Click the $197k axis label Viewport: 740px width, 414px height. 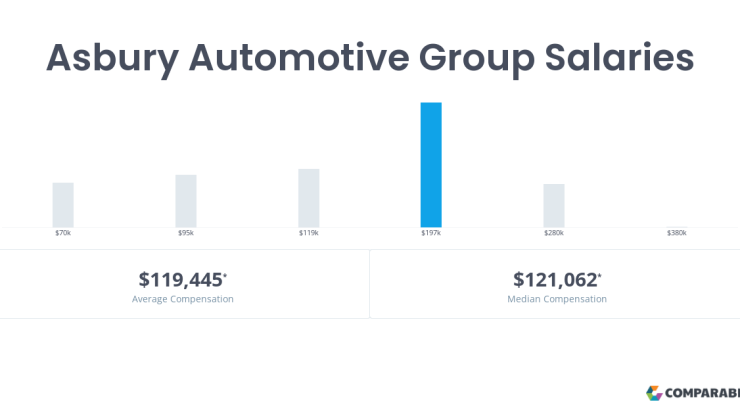coord(431,233)
